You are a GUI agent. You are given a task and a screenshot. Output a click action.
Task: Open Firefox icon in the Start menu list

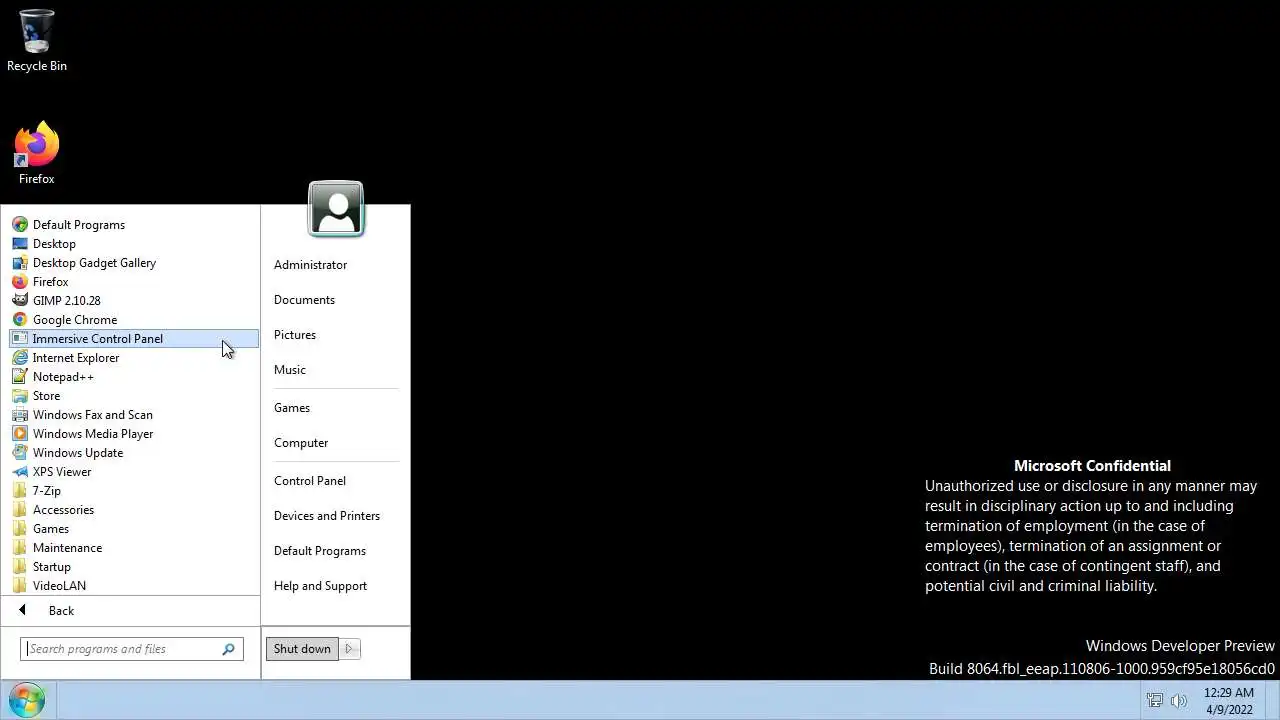pos(20,282)
